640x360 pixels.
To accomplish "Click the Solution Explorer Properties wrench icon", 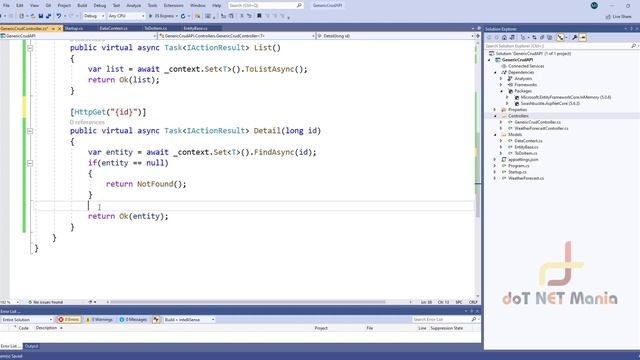I will click(x=575, y=38).
